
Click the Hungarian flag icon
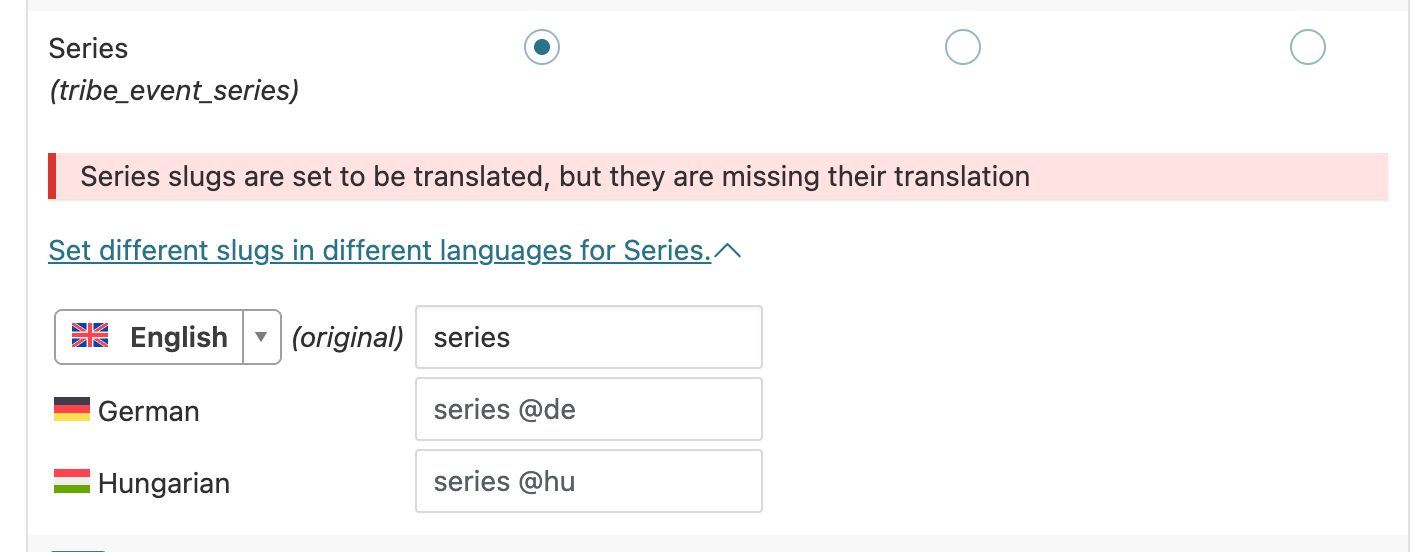72,481
